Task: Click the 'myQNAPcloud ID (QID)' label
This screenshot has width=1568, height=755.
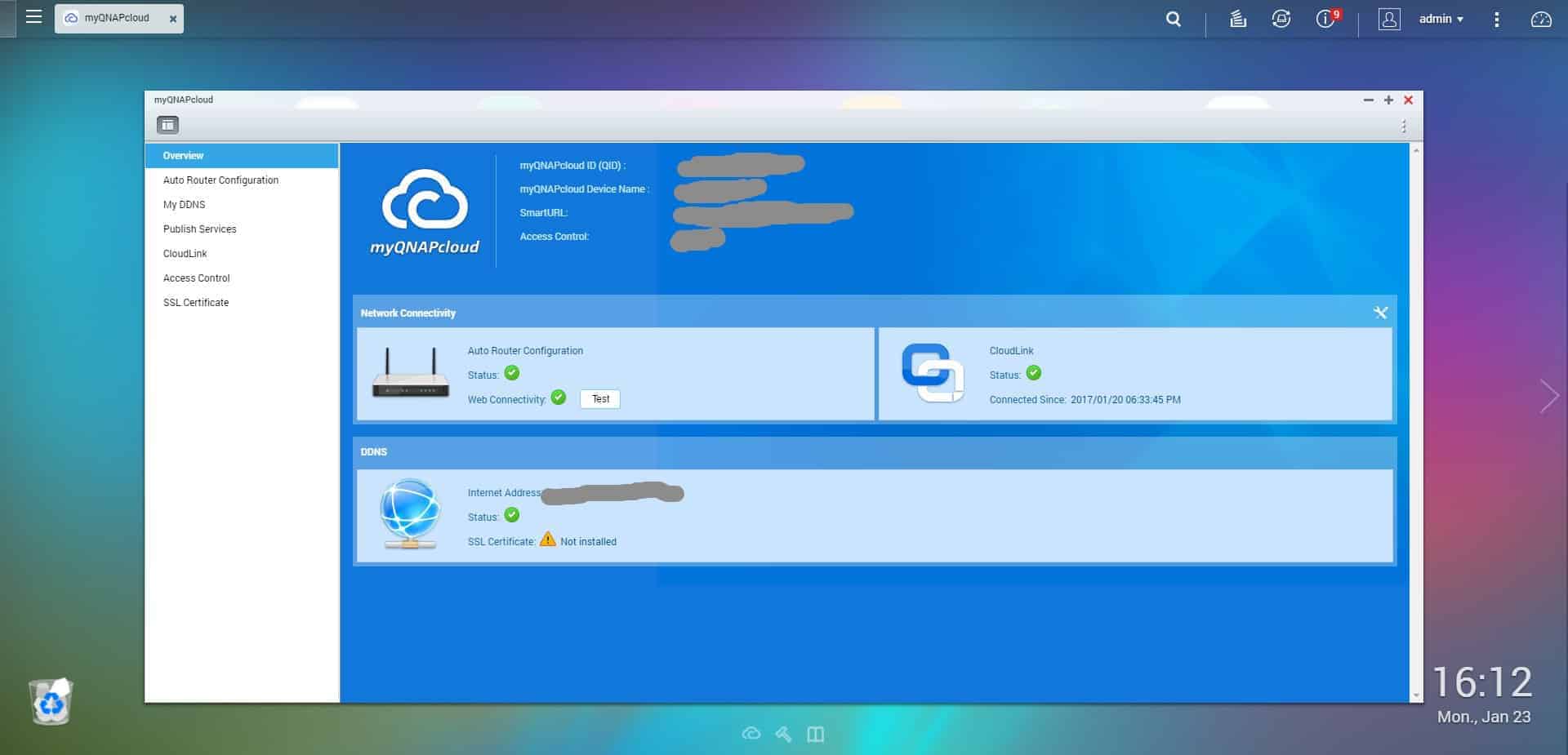Action: tap(572, 166)
